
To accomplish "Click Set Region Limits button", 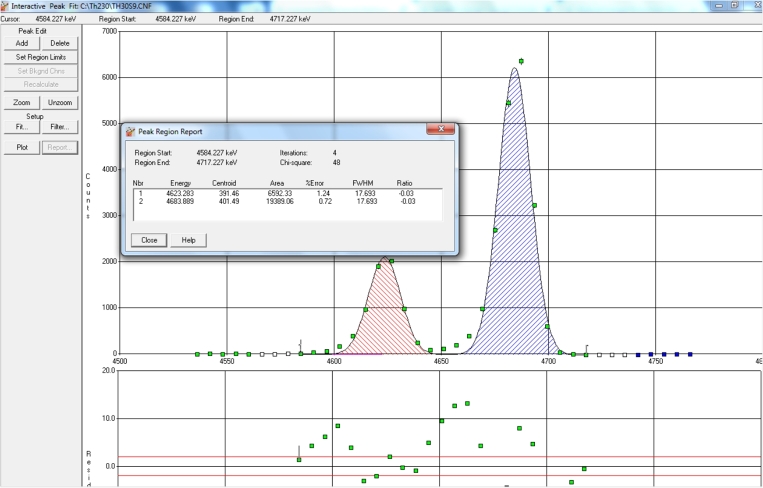I will 41,57.
